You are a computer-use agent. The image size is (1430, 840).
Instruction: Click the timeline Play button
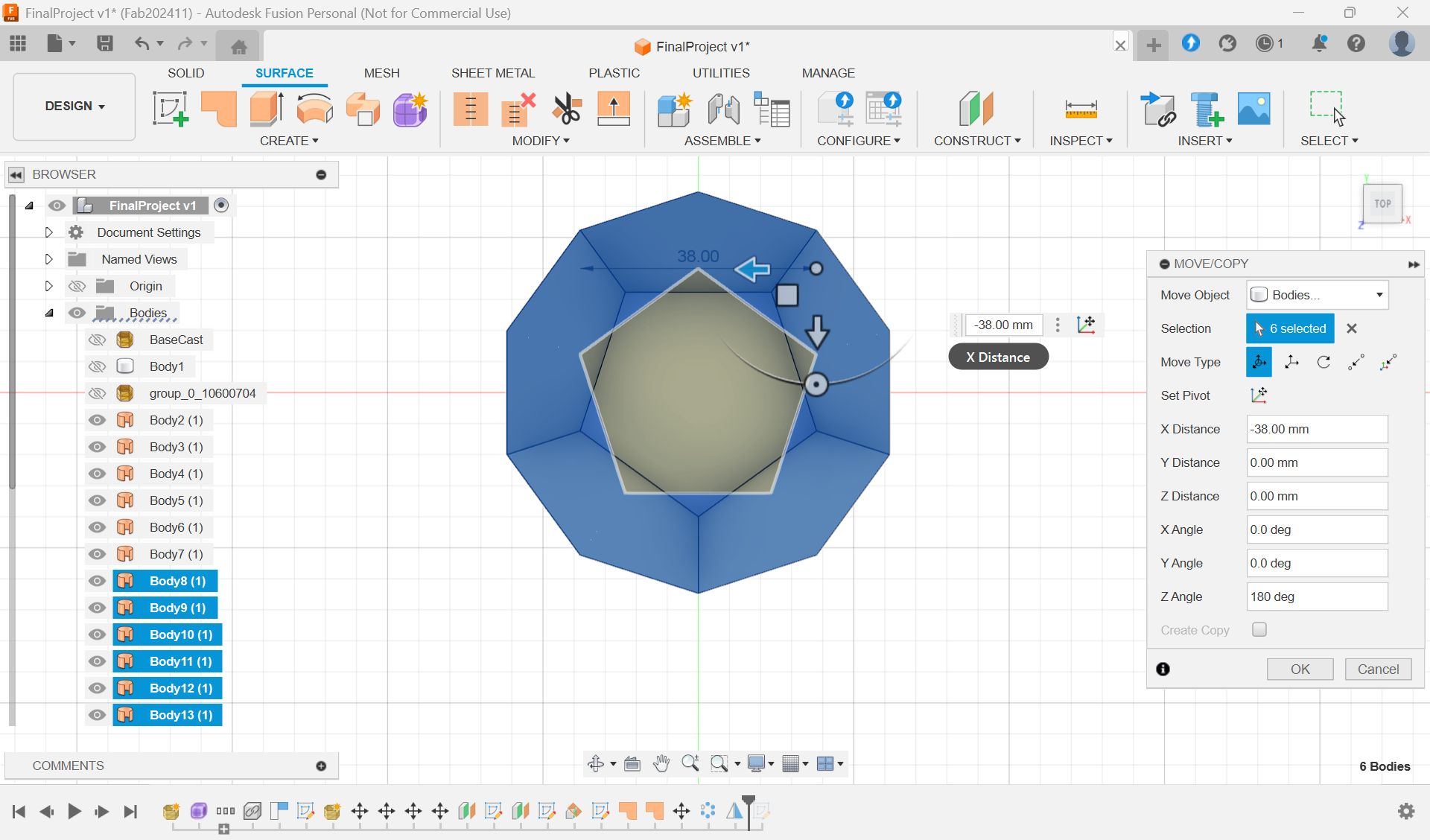(74, 811)
